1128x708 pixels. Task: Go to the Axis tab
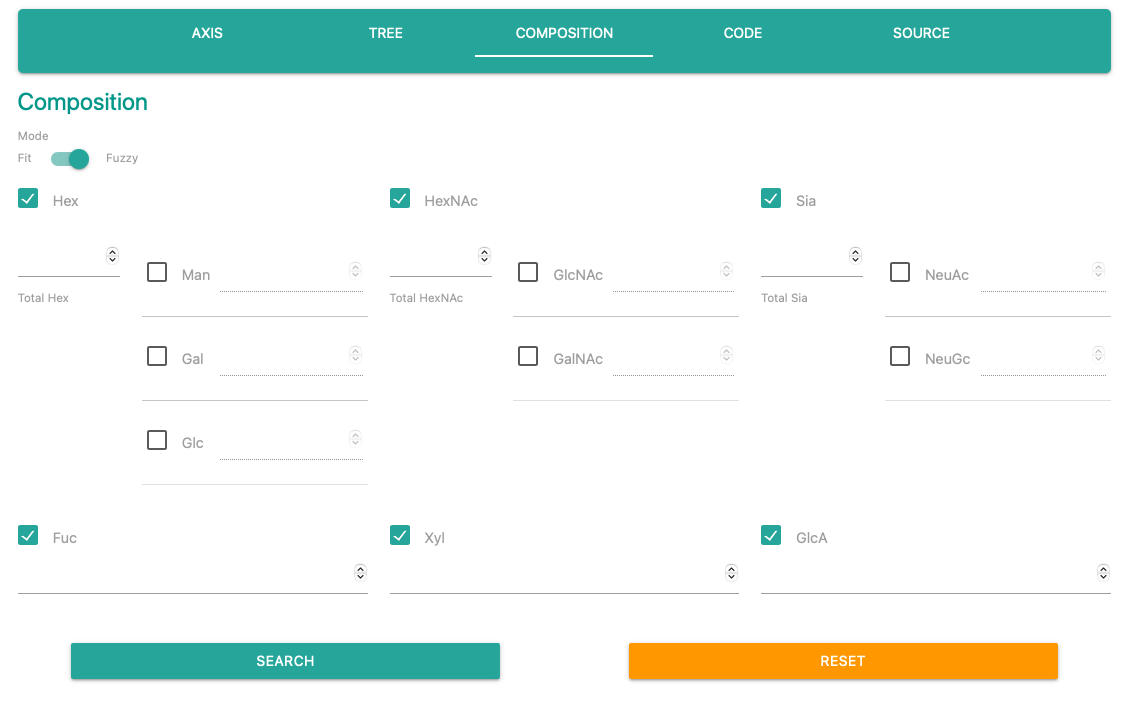207,33
